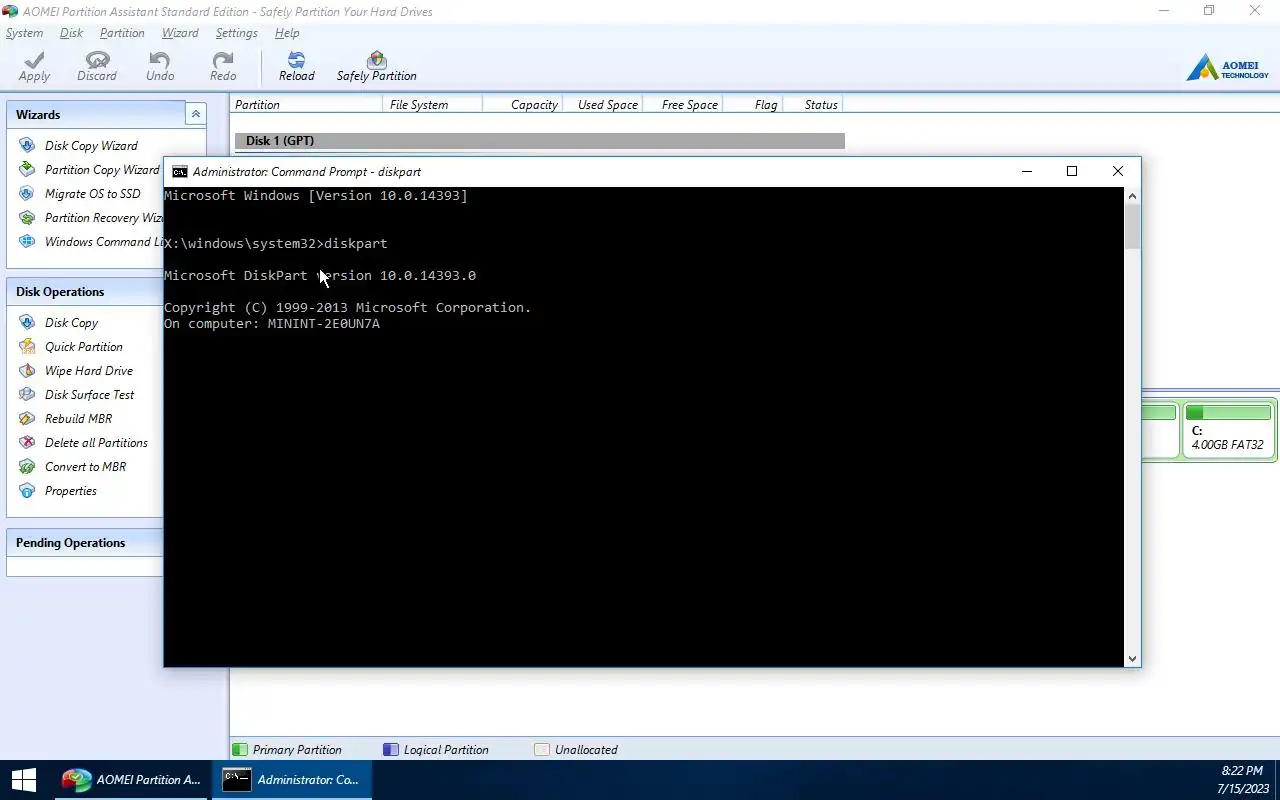Select the C: 4.00GB FAT32 partition block

1228,430
